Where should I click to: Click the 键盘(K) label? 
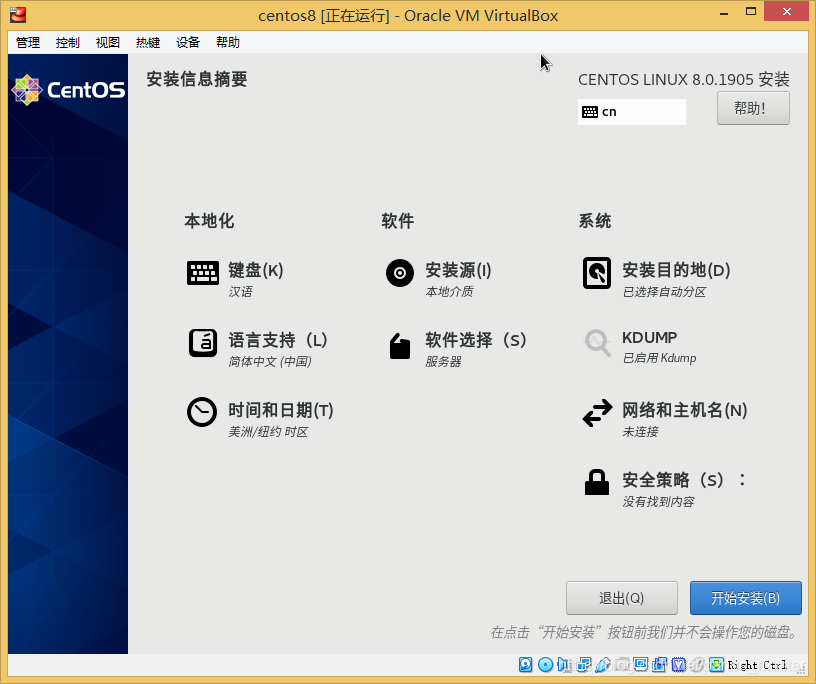click(x=256, y=270)
